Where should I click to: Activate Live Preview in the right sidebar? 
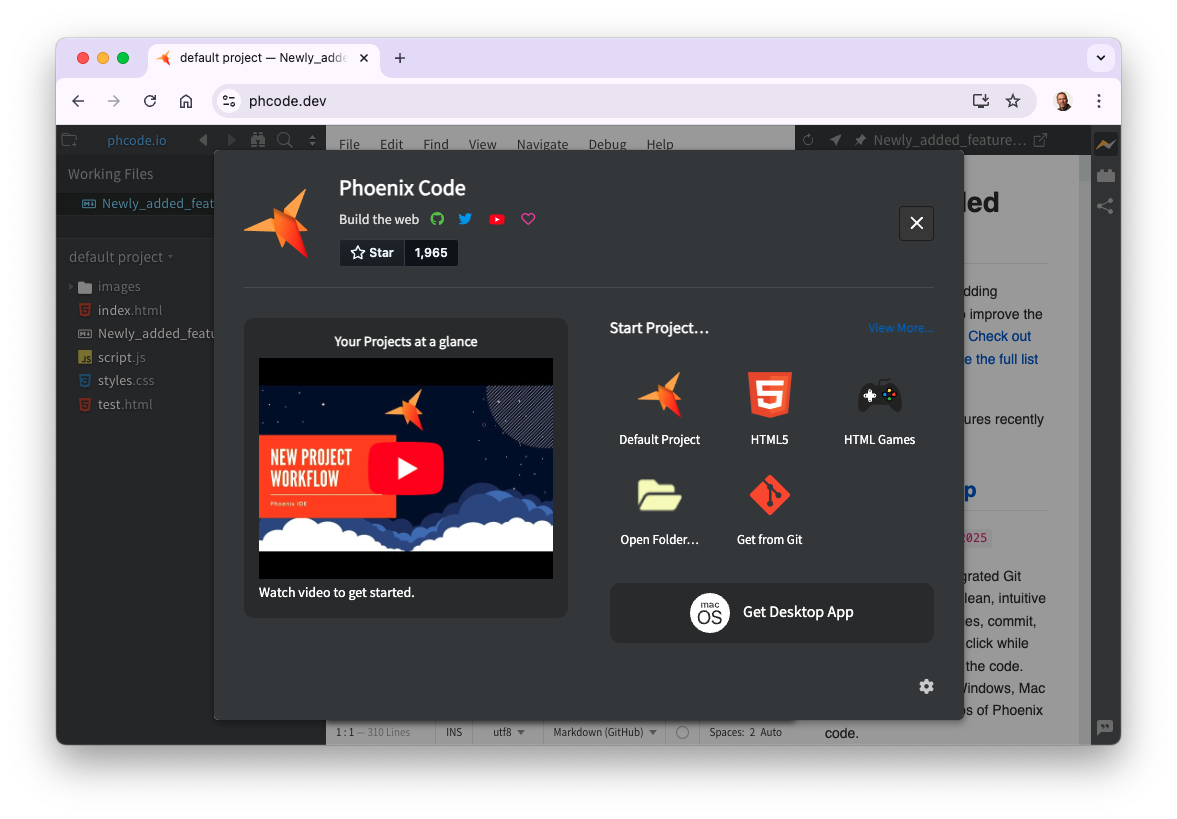[x=1106, y=144]
